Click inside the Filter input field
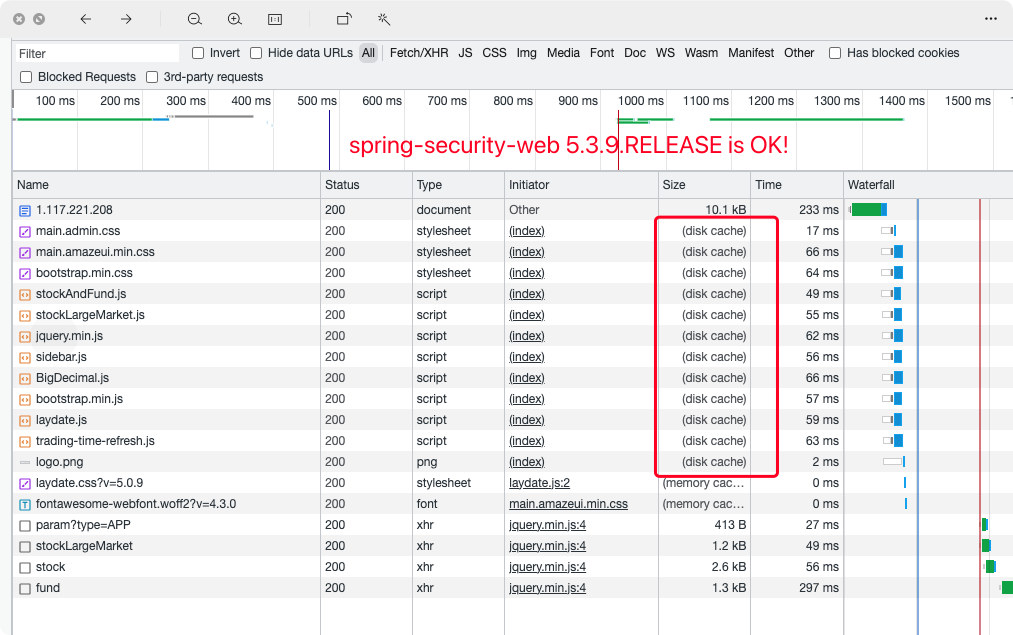The width and height of the screenshot is (1013, 635). pos(95,52)
